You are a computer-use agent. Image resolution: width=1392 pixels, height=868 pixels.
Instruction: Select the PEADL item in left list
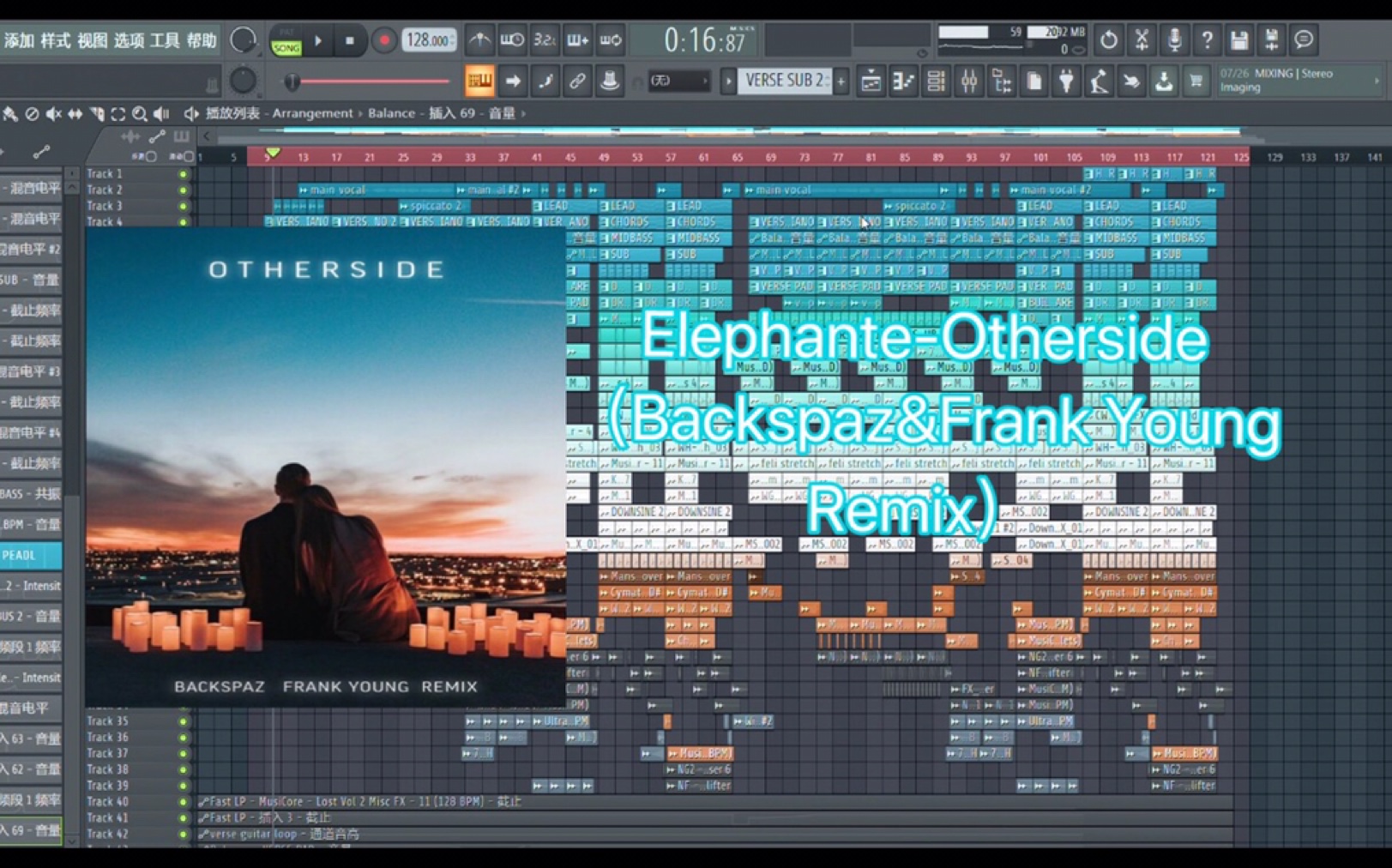coord(31,556)
